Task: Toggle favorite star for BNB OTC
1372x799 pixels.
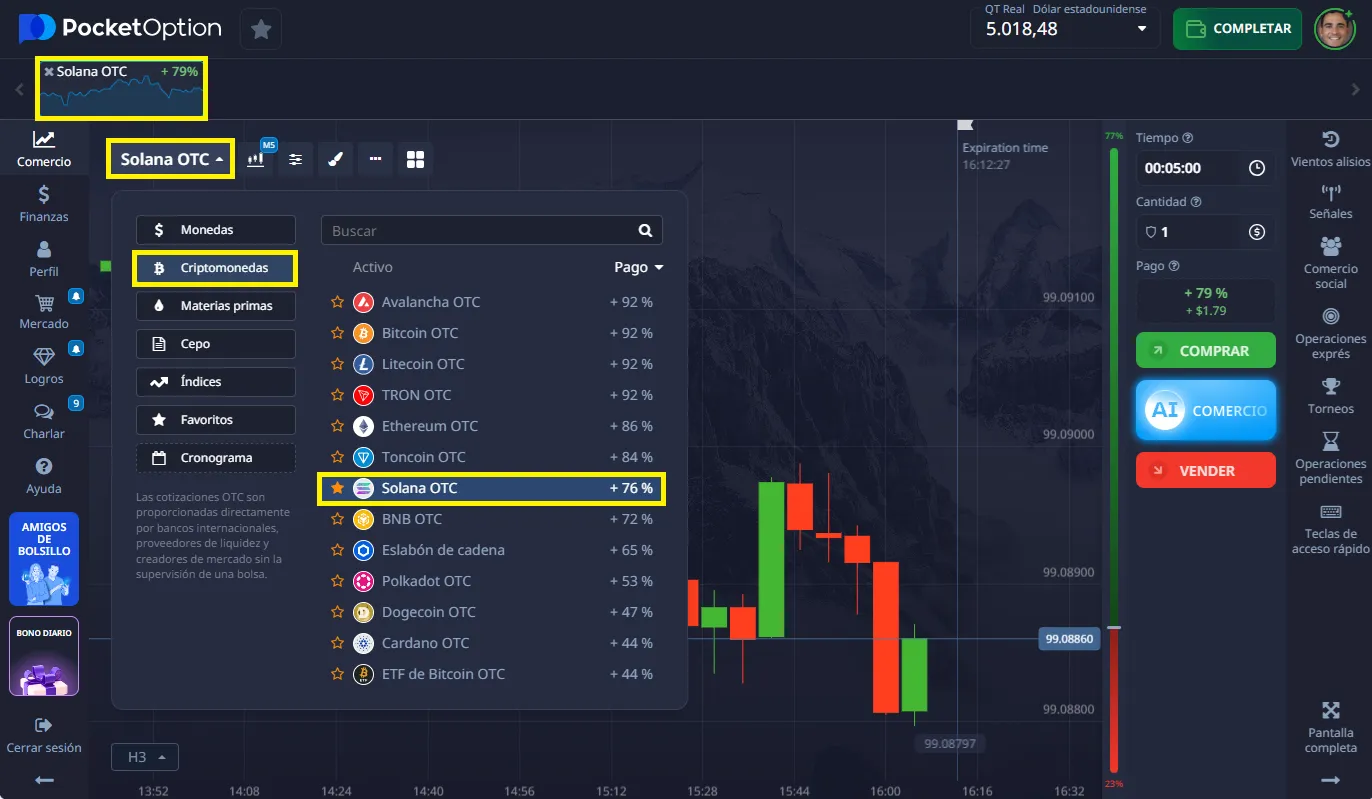Action: point(337,519)
